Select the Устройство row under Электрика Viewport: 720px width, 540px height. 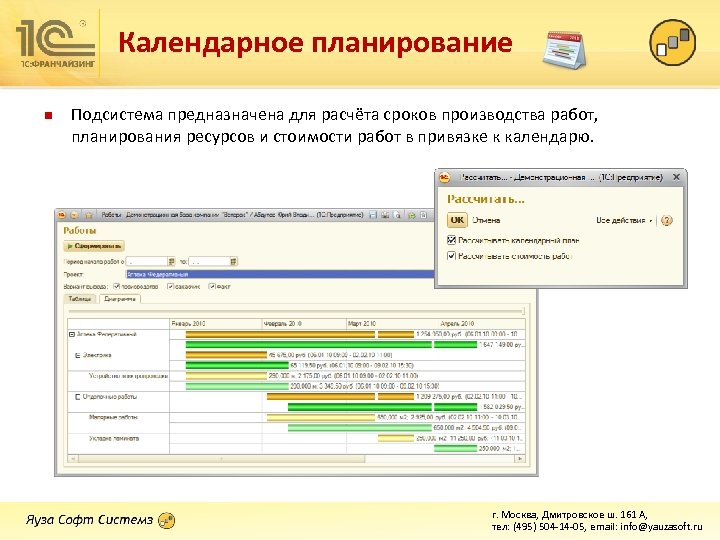click(x=118, y=381)
